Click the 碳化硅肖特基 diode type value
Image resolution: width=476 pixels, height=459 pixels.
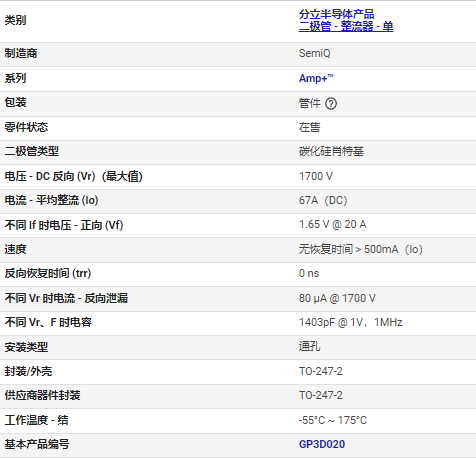pos(331,151)
